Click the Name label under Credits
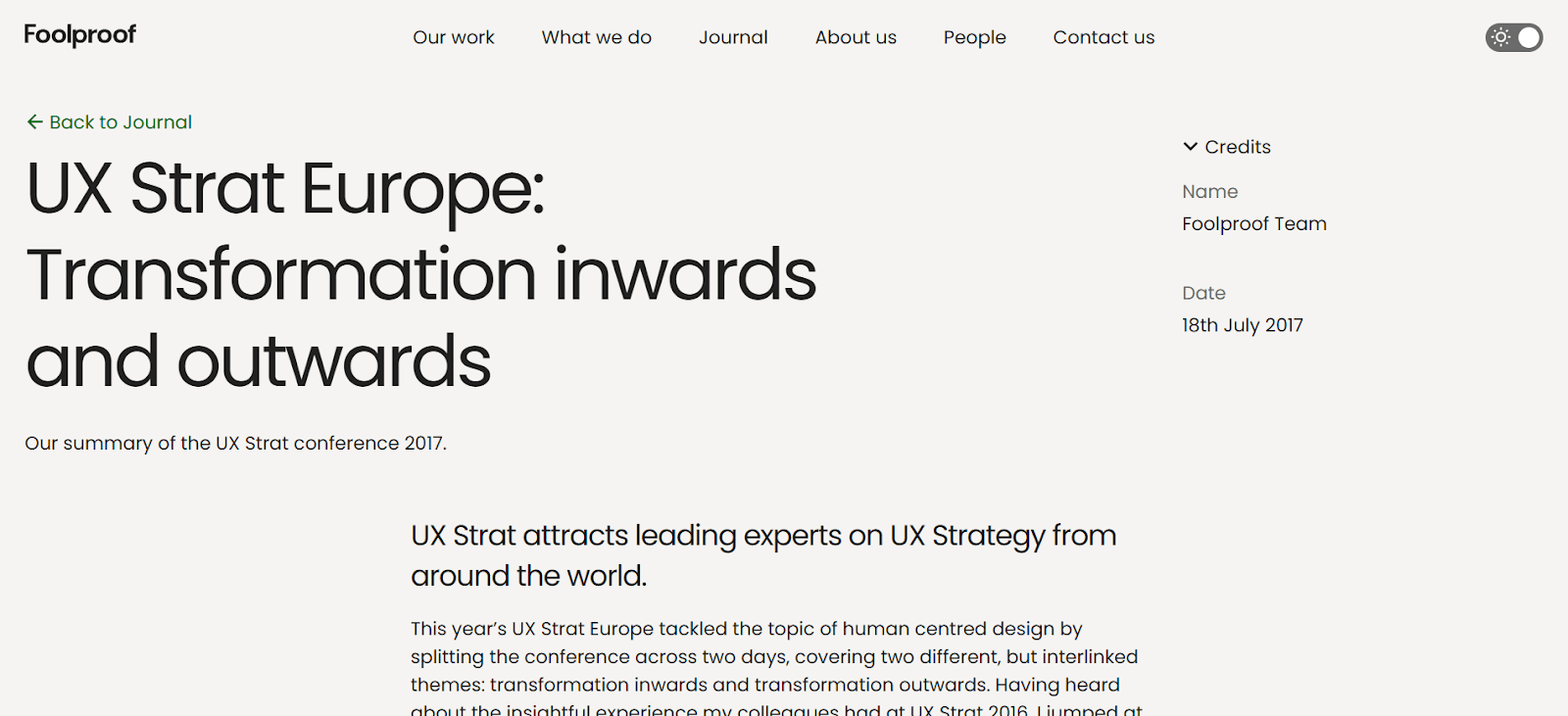 pos(1210,192)
